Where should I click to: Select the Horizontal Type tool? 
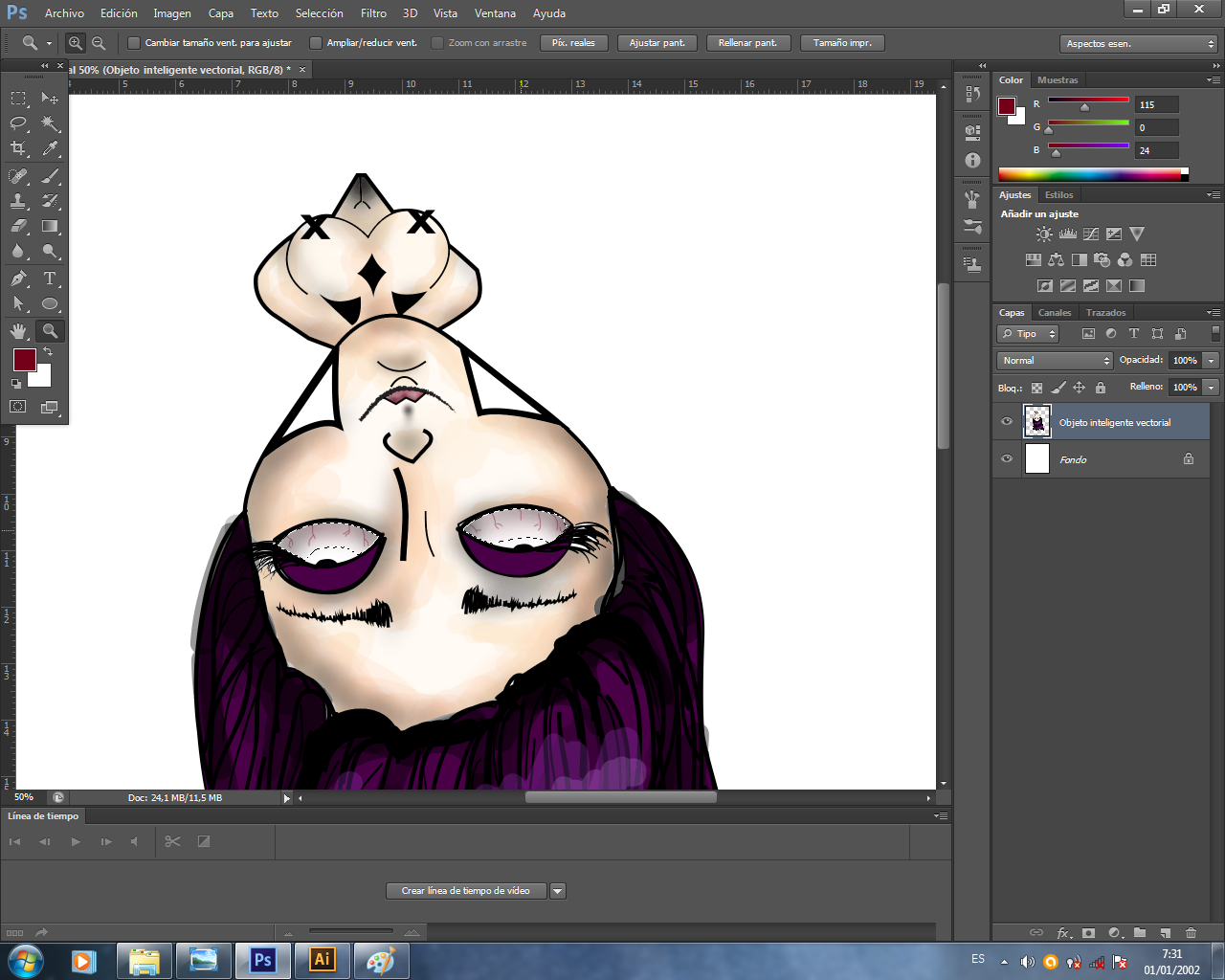click(50, 278)
